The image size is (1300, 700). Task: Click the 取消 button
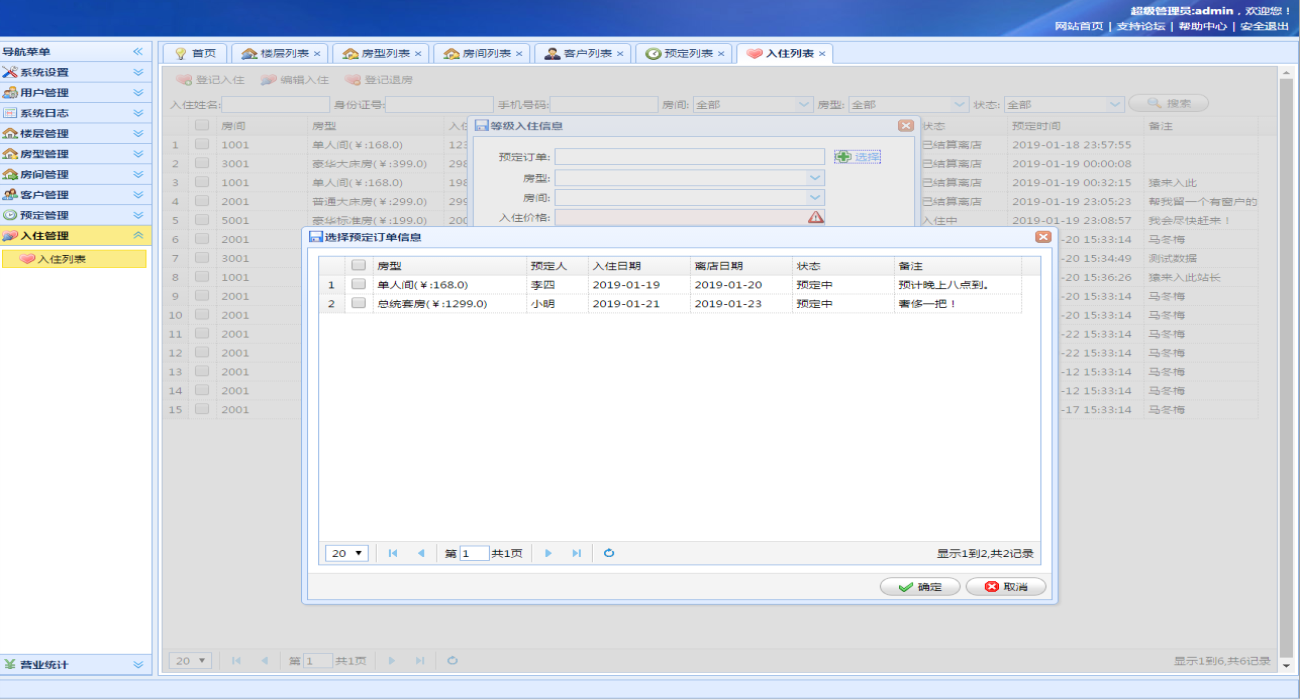coord(1005,587)
